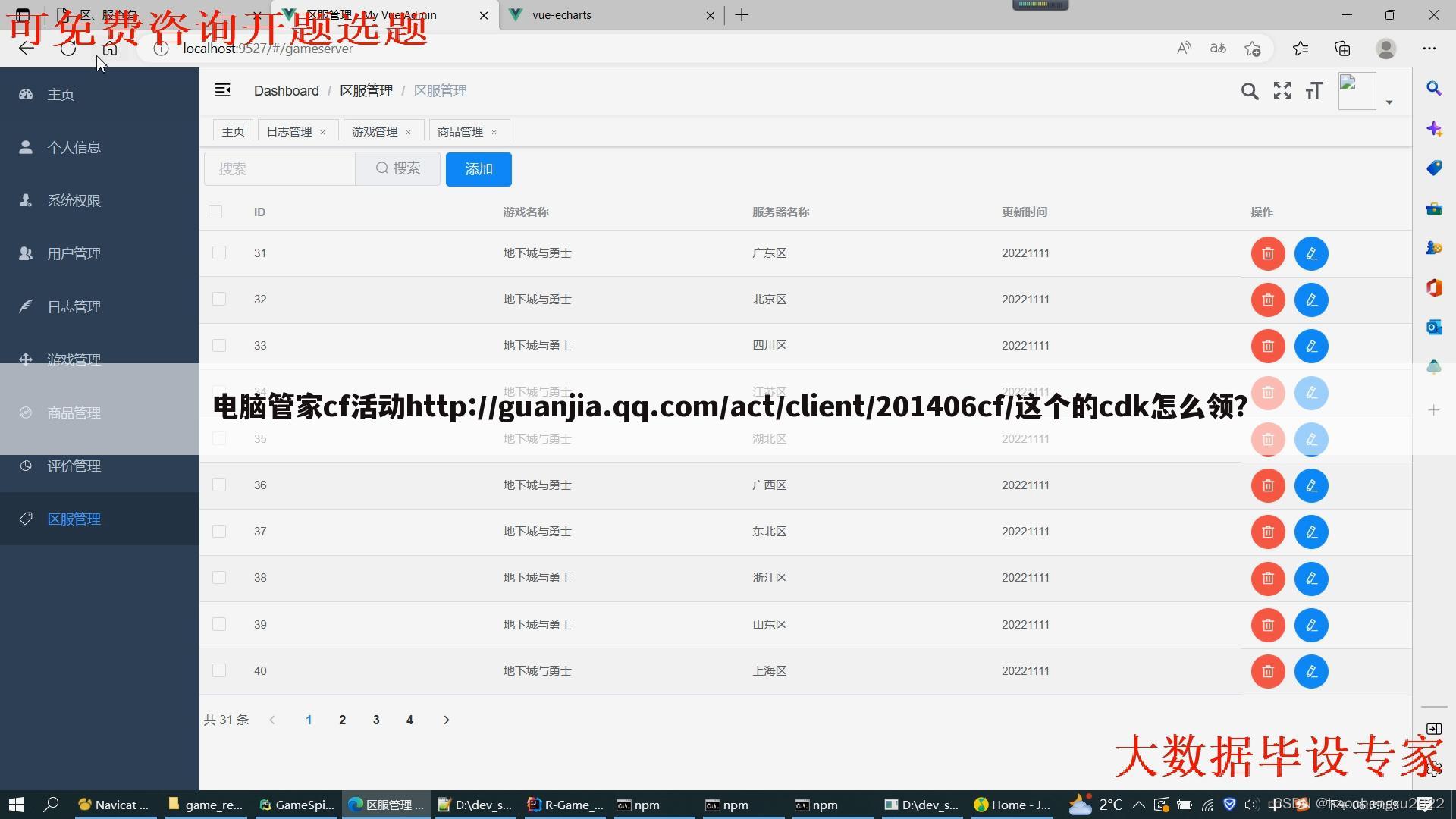Delete the row with ID 31
This screenshot has height=819, width=1456.
tap(1267, 253)
